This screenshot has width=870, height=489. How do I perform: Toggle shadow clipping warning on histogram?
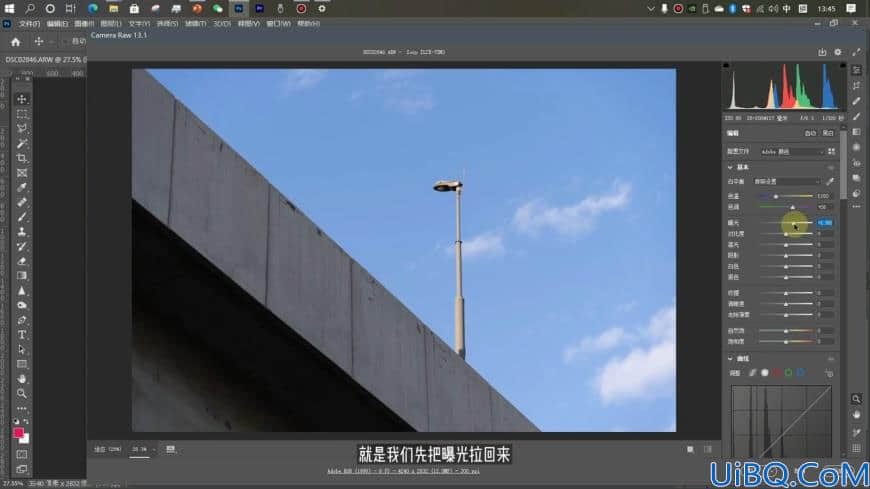(726, 65)
